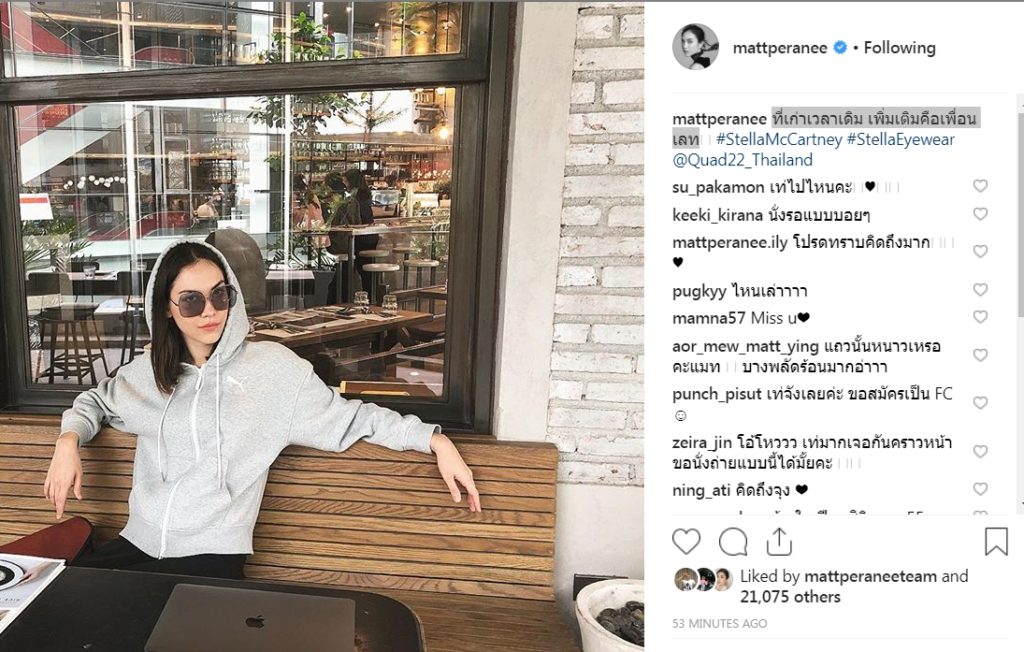The image size is (1024, 652).
Task: Open the comment bubble icon
Action: 733,542
